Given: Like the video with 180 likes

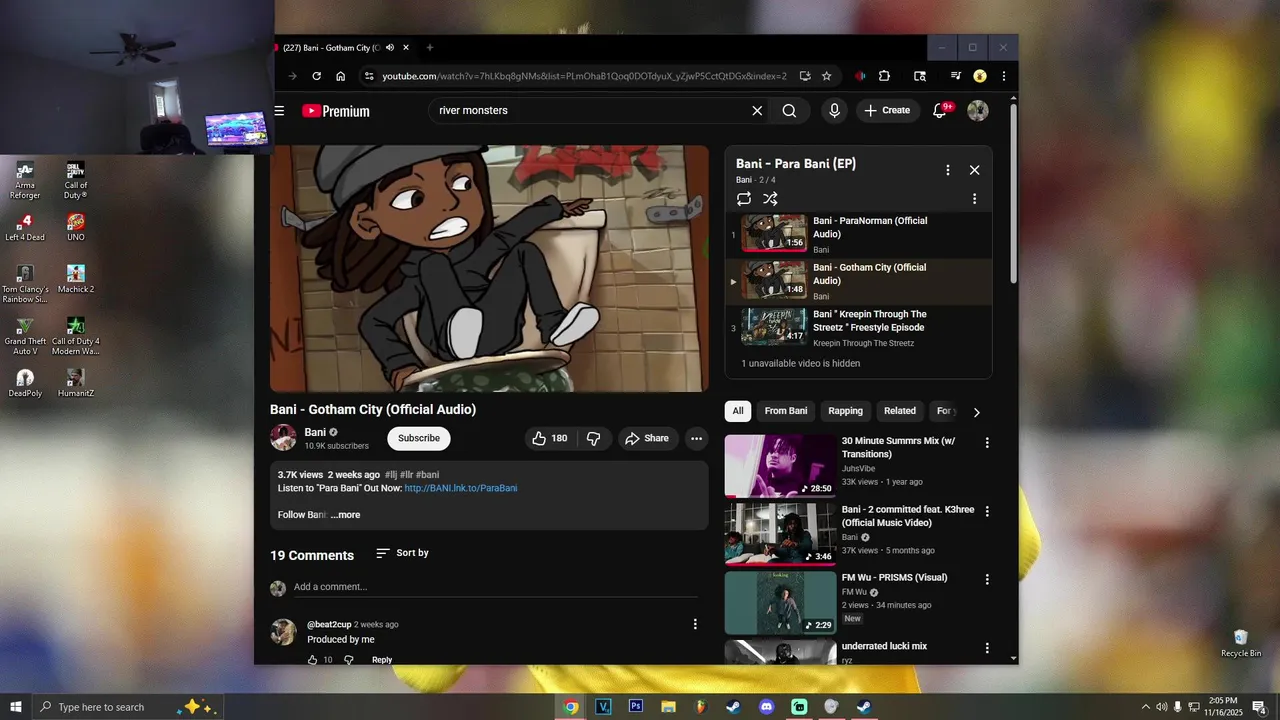Looking at the screenshot, I should pos(549,438).
